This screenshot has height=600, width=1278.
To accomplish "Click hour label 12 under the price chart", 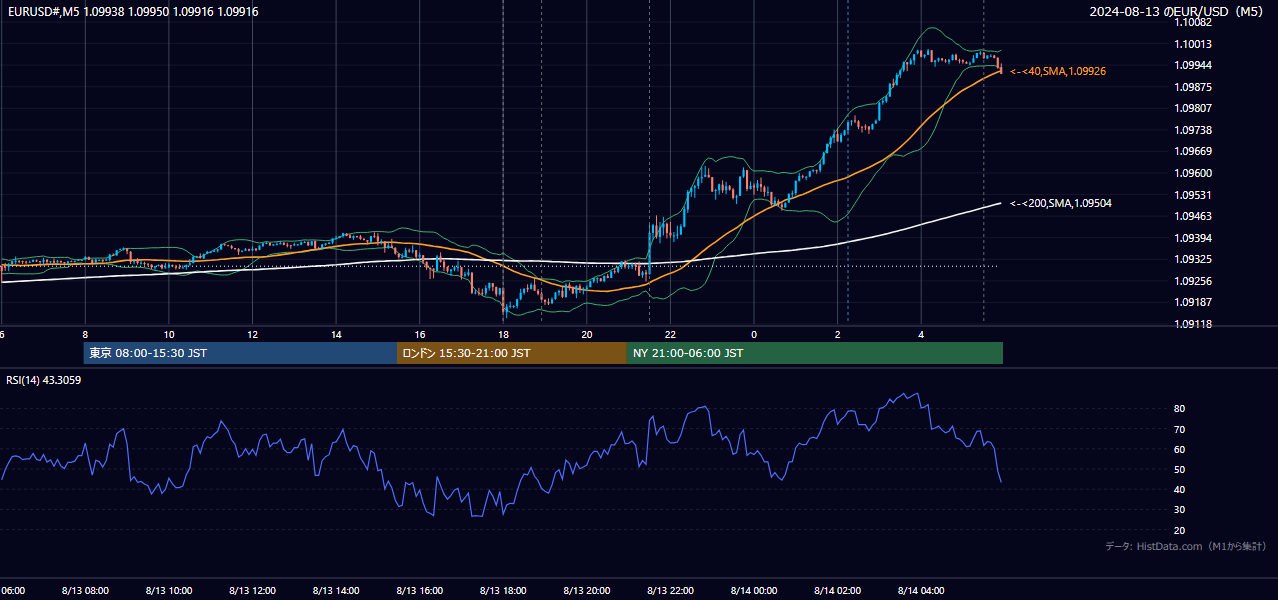I will (253, 335).
